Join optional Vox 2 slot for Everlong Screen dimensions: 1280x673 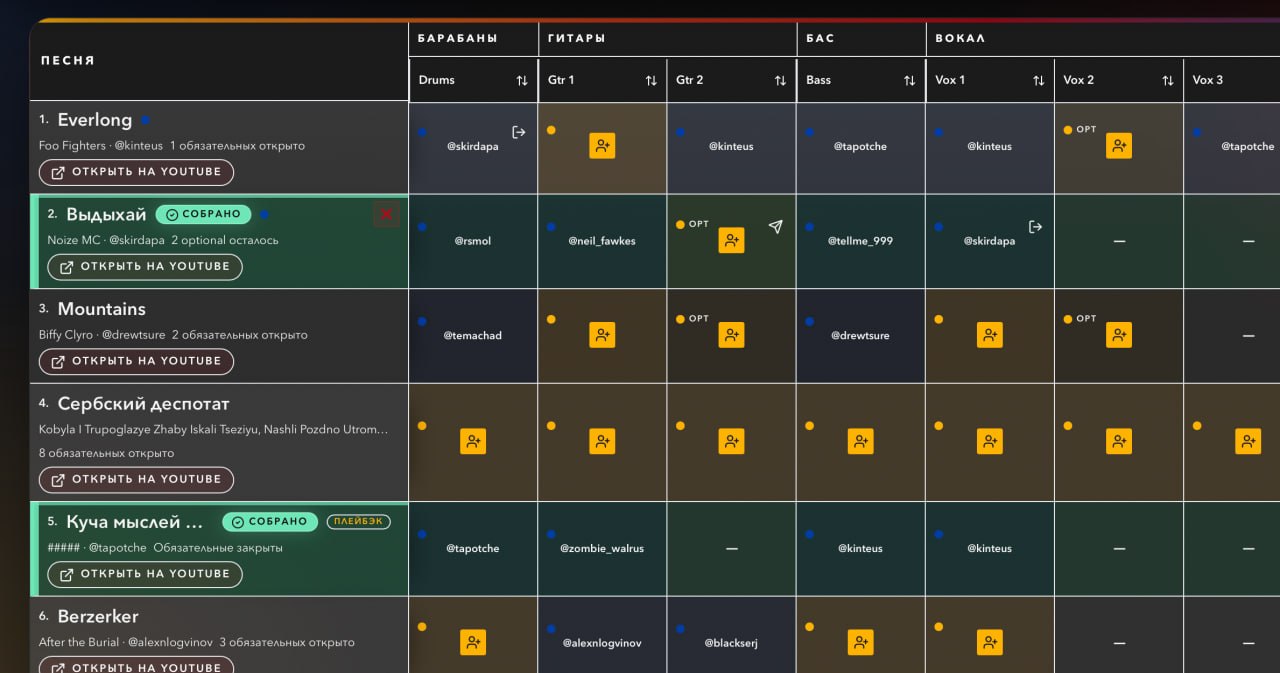[1118, 146]
